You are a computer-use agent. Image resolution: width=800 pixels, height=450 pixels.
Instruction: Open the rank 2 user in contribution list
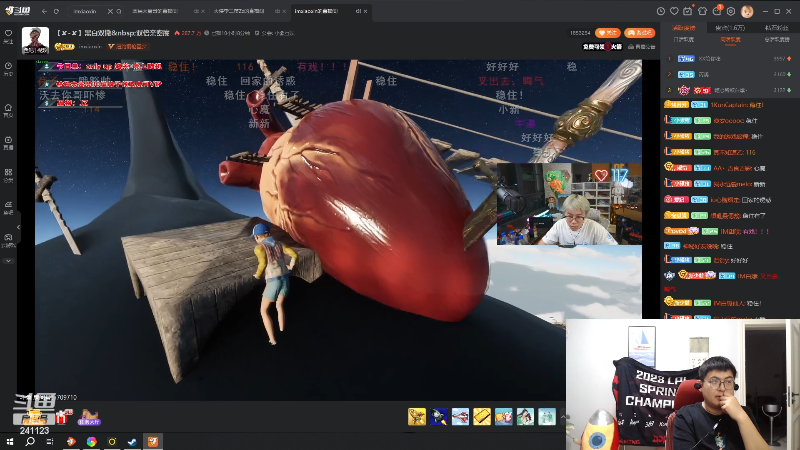(730, 74)
